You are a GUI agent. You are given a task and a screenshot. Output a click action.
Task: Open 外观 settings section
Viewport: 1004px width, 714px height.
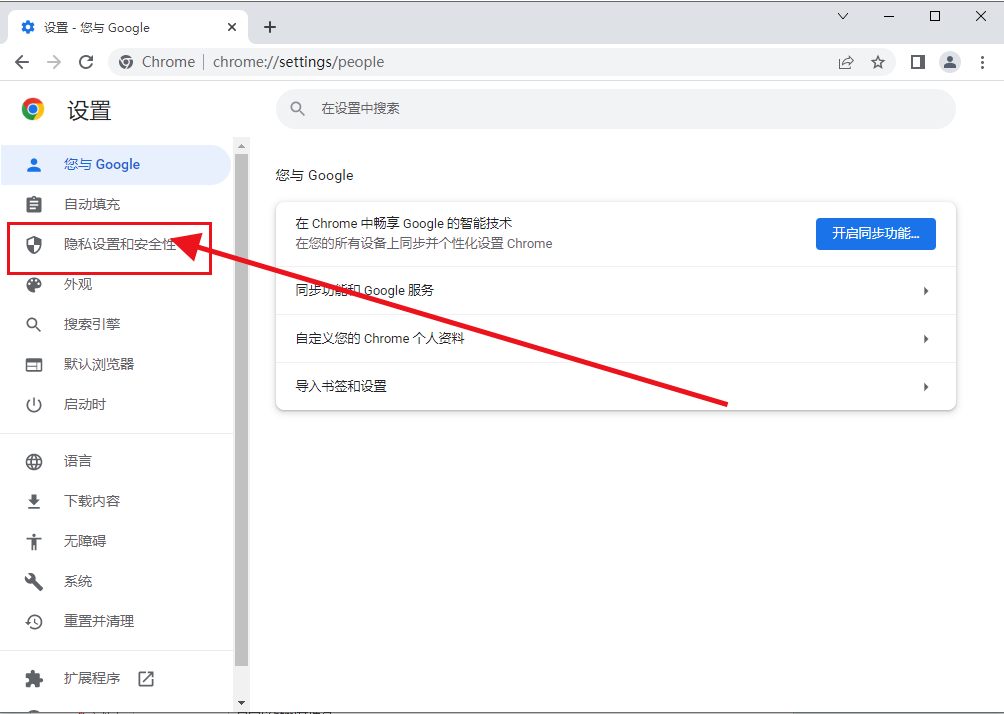point(115,284)
